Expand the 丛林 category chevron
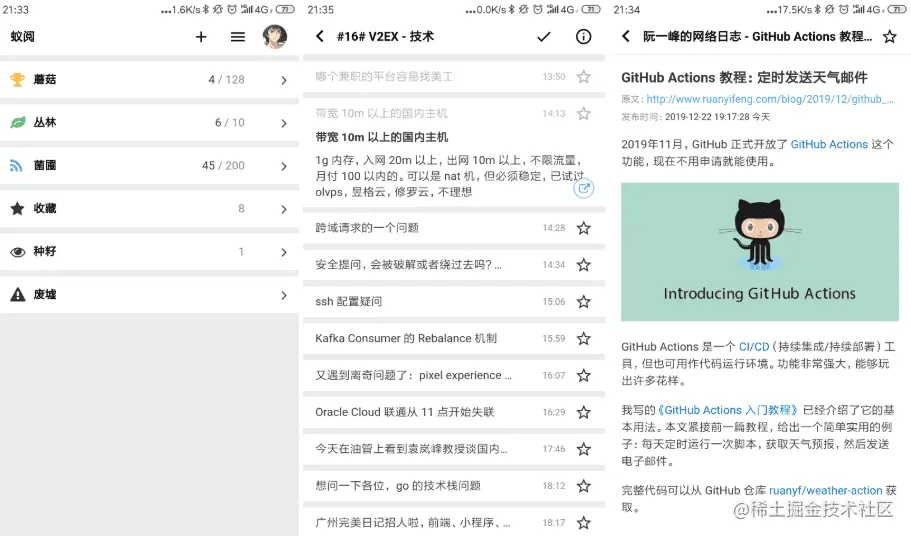 (284, 123)
